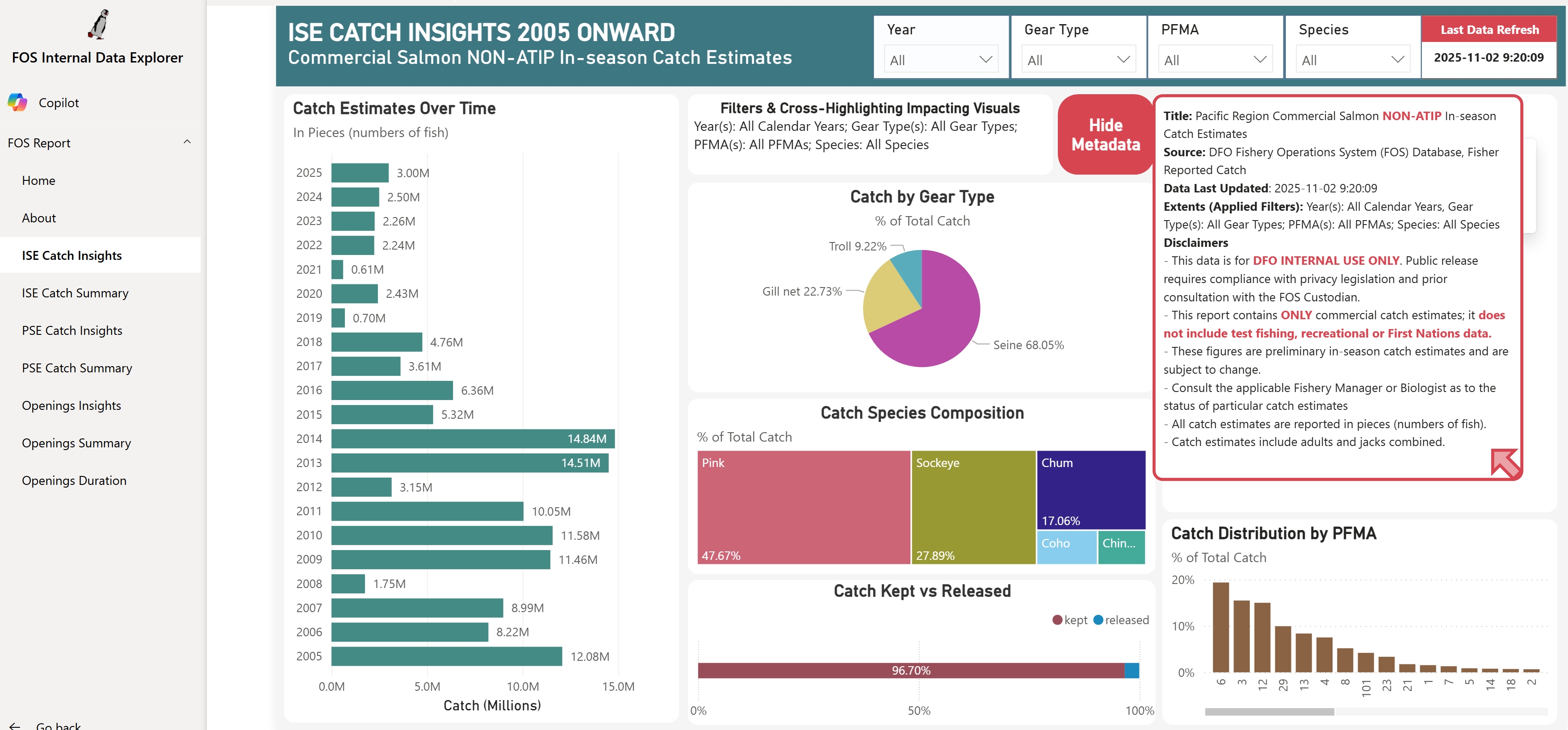The height and width of the screenshot is (730, 1568).
Task: Go to the Home page
Action: [39, 180]
